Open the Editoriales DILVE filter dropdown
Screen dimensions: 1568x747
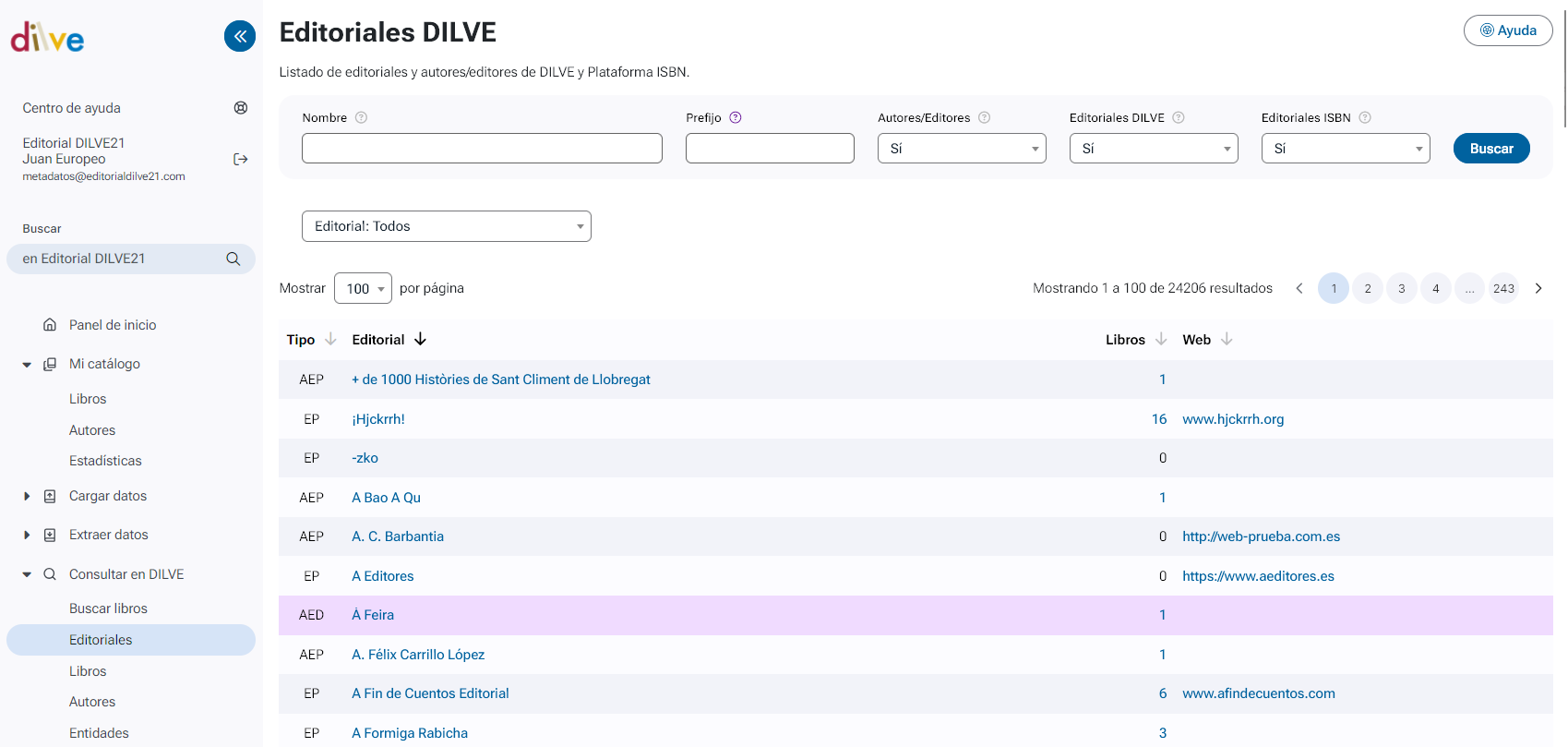point(1153,149)
